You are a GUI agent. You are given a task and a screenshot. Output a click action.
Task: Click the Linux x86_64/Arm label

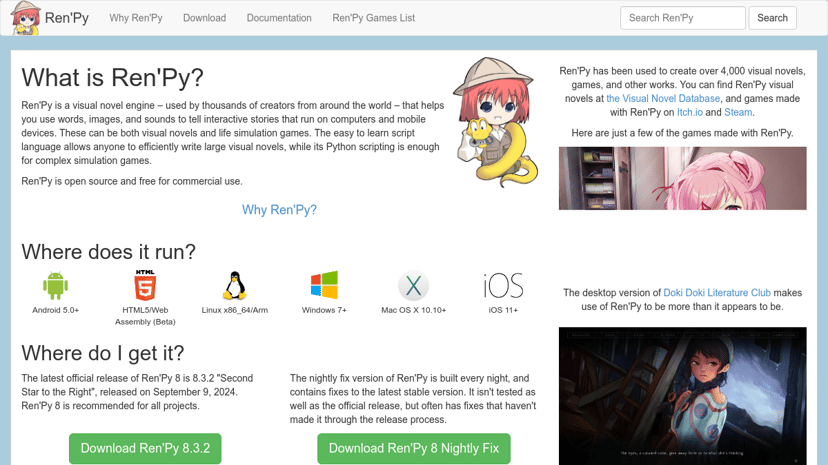point(234,310)
